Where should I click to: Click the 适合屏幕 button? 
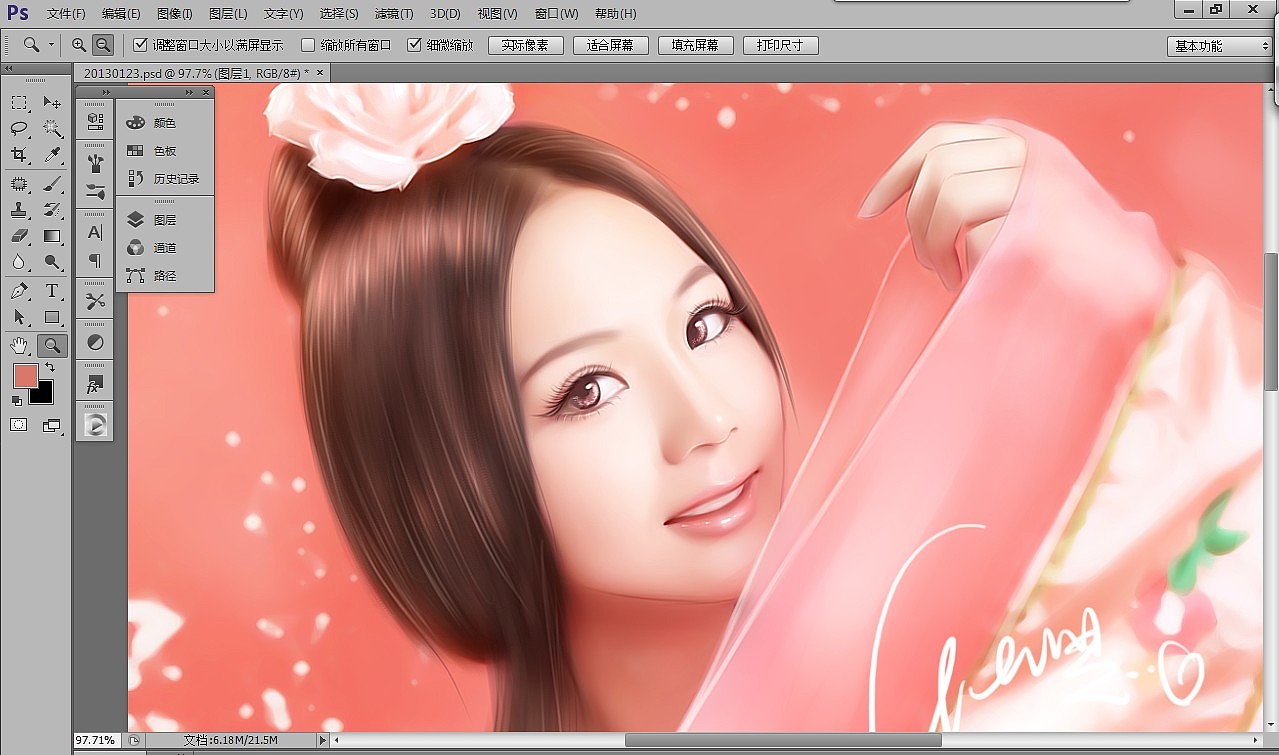click(x=611, y=46)
